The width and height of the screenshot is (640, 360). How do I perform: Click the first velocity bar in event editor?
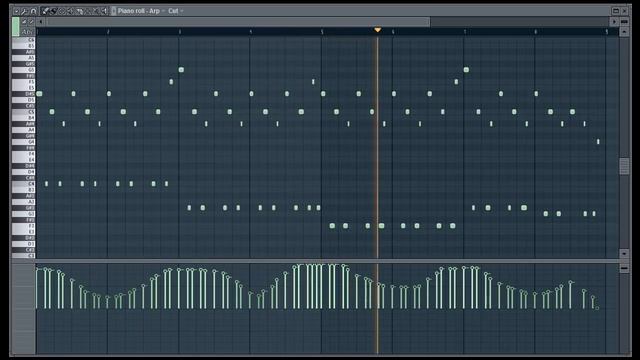[37, 288]
